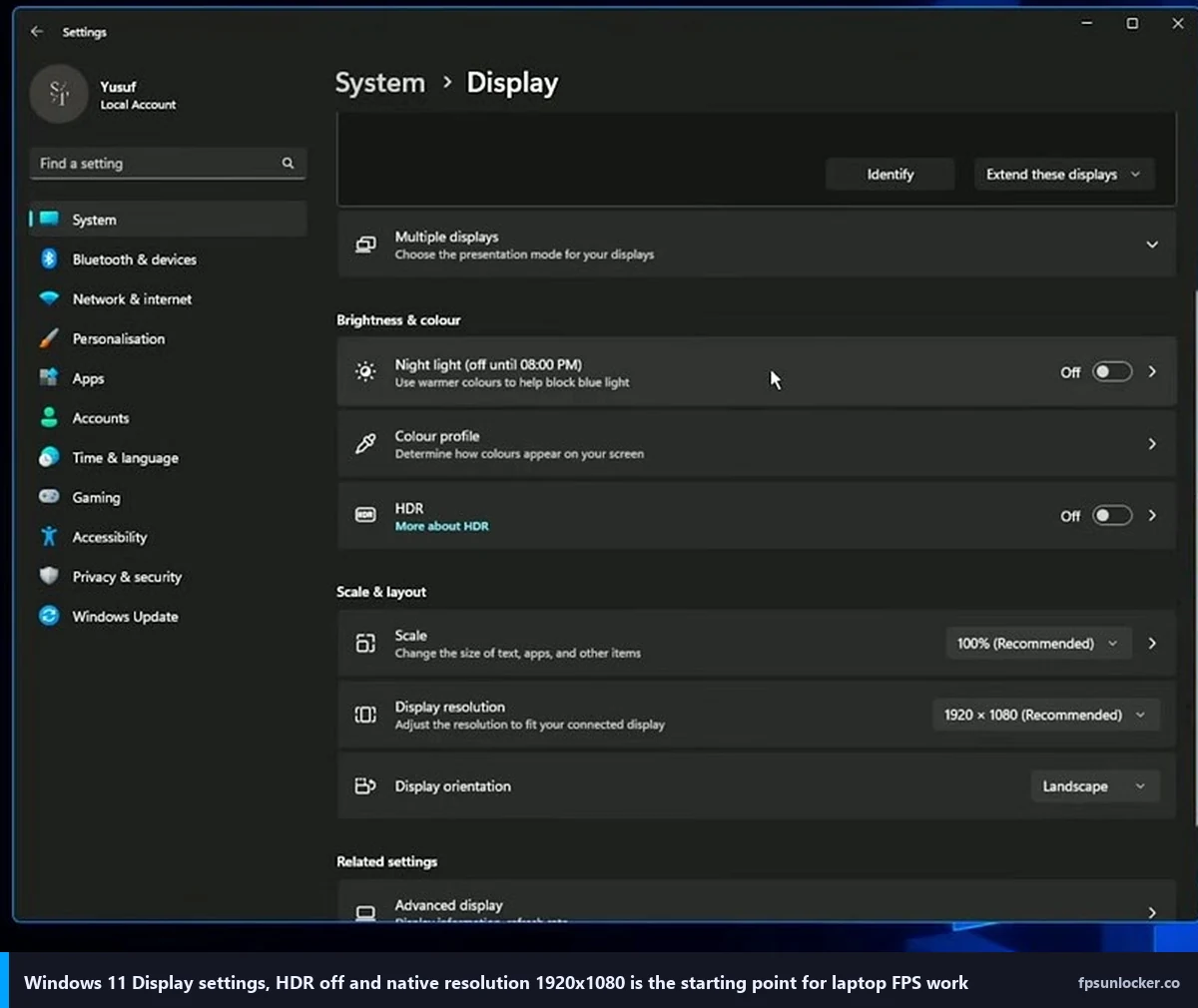The width and height of the screenshot is (1198, 1008).
Task: Click the Colour profile row title
Action: coord(437,436)
